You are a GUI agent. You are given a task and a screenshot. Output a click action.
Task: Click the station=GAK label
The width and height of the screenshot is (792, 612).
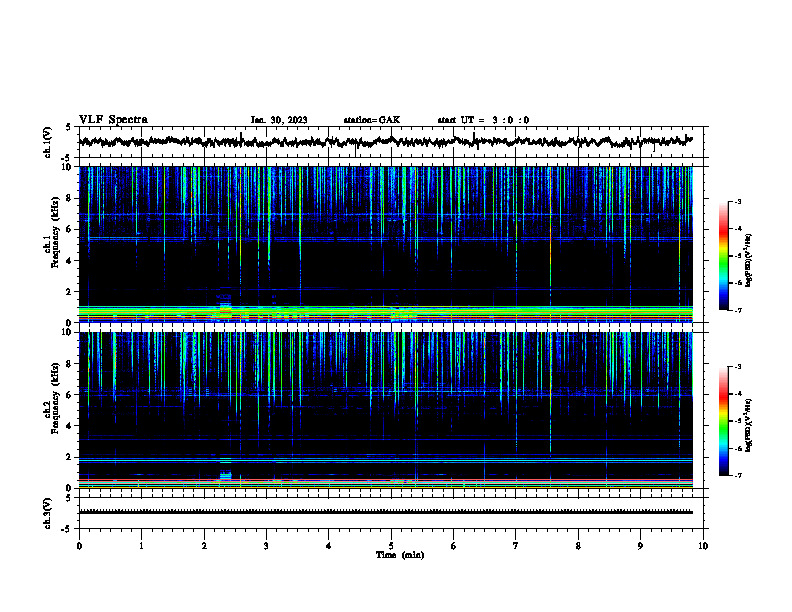[372, 120]
